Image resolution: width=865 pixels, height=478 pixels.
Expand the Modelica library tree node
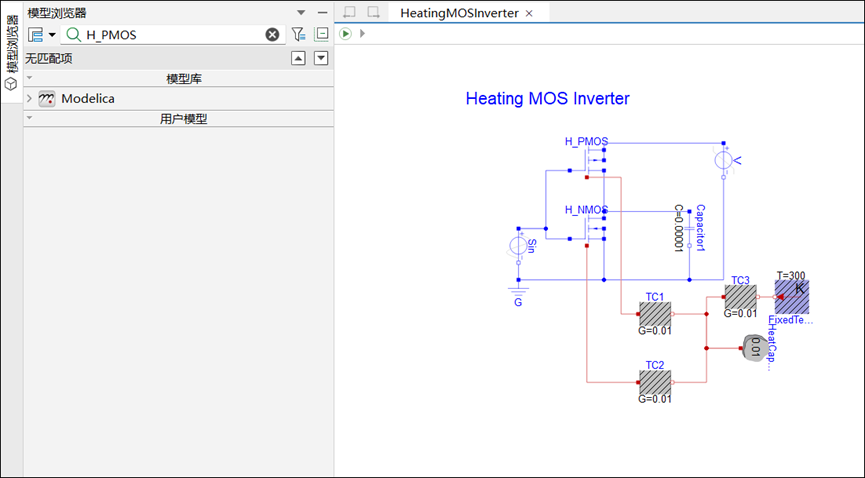30,99
